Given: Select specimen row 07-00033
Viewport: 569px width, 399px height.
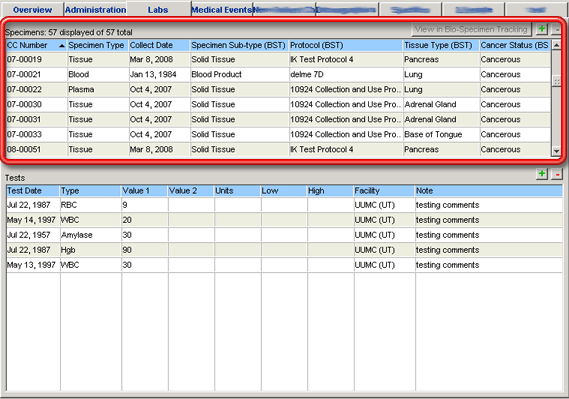Looking at the screenshot, I should point(278,135).
